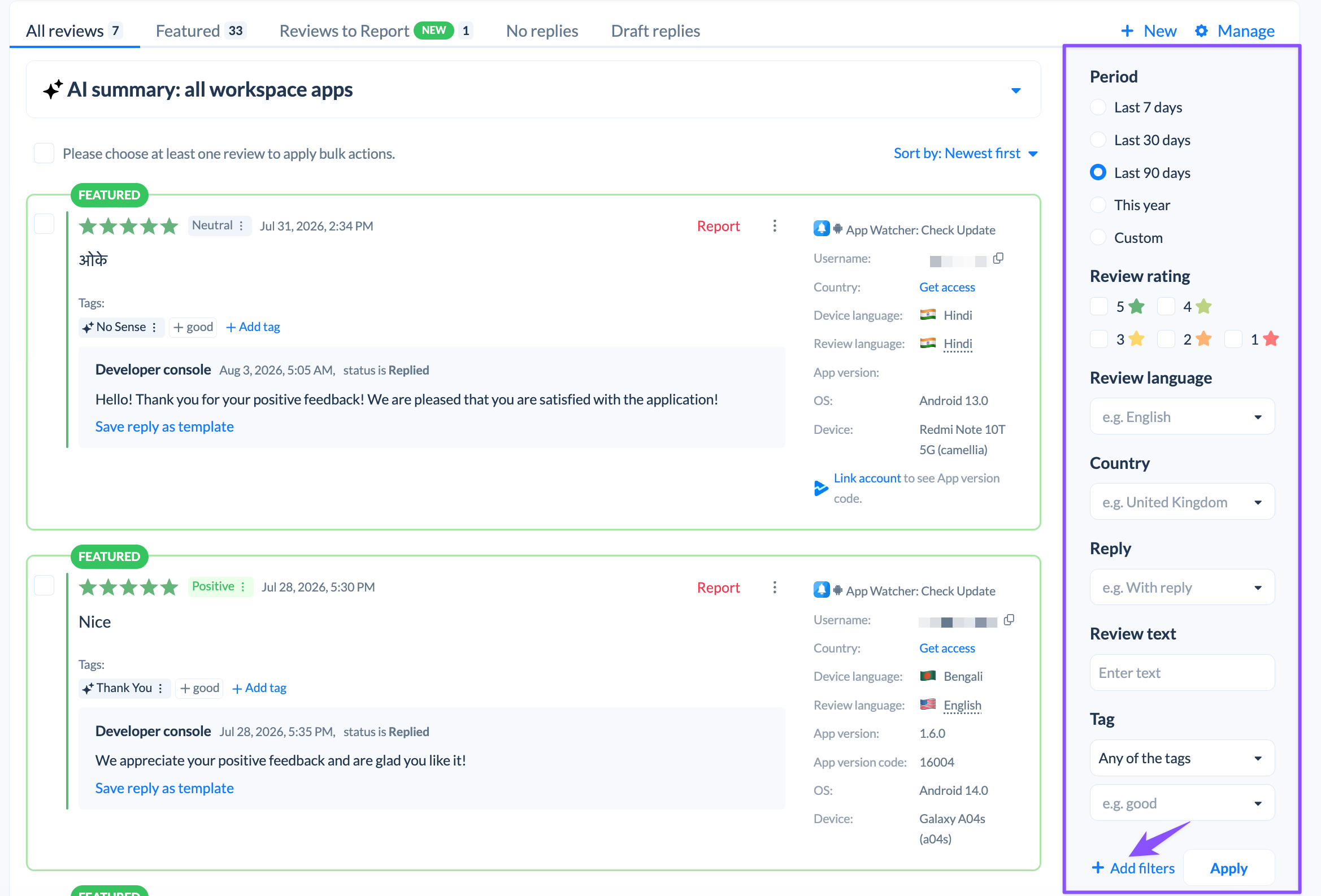This screenshot has height=896, width=1321.
Task: Open the Reply filter dropdown
Action: pos(1182,588)
